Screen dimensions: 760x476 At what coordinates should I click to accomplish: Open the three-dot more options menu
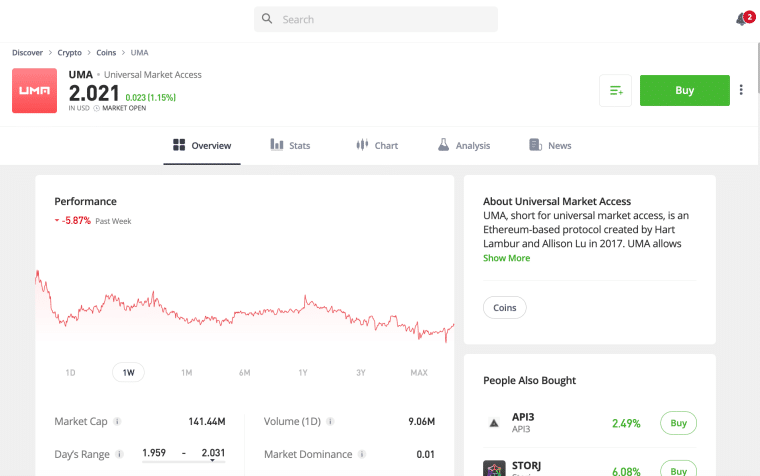[x=741, y=90]
